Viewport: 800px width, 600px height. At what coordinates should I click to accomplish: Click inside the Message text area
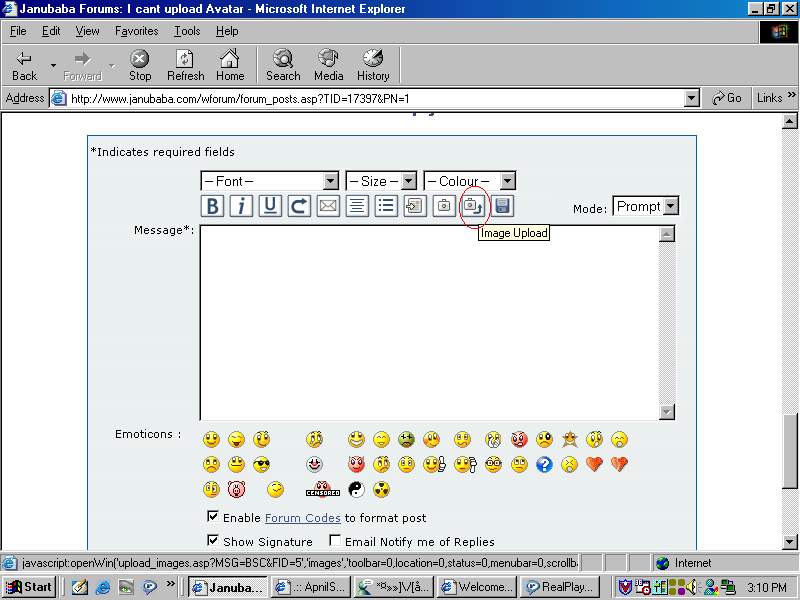(430, 322)
